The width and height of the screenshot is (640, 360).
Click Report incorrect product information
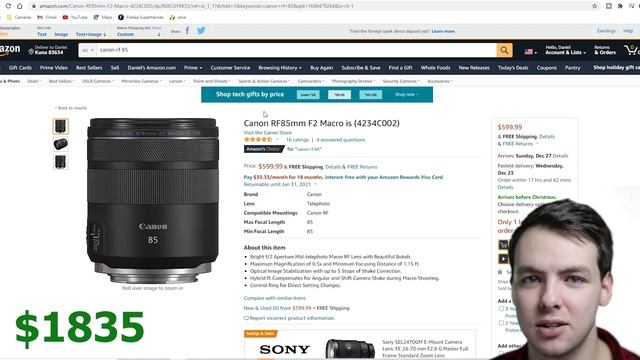pos(289,318)
